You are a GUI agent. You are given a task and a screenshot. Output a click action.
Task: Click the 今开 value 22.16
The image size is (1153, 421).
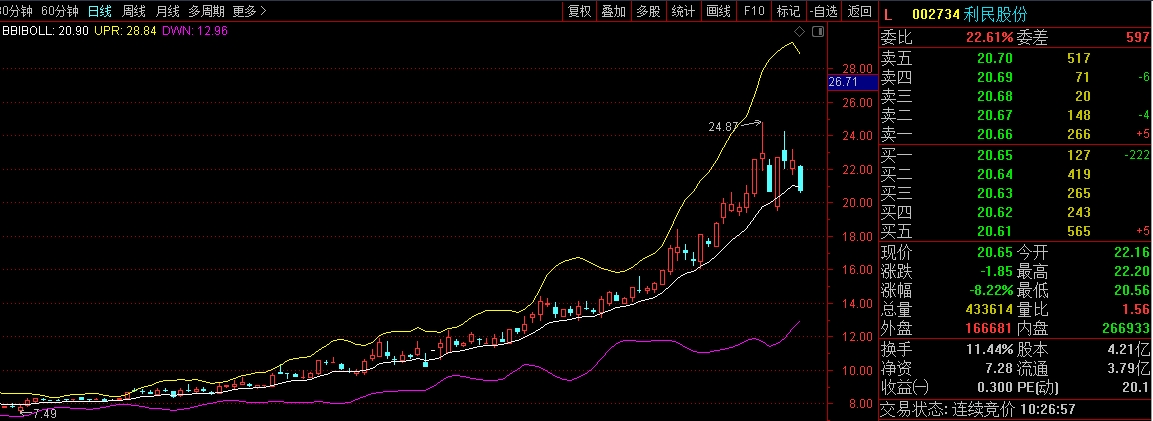(x=1133, y=252)
